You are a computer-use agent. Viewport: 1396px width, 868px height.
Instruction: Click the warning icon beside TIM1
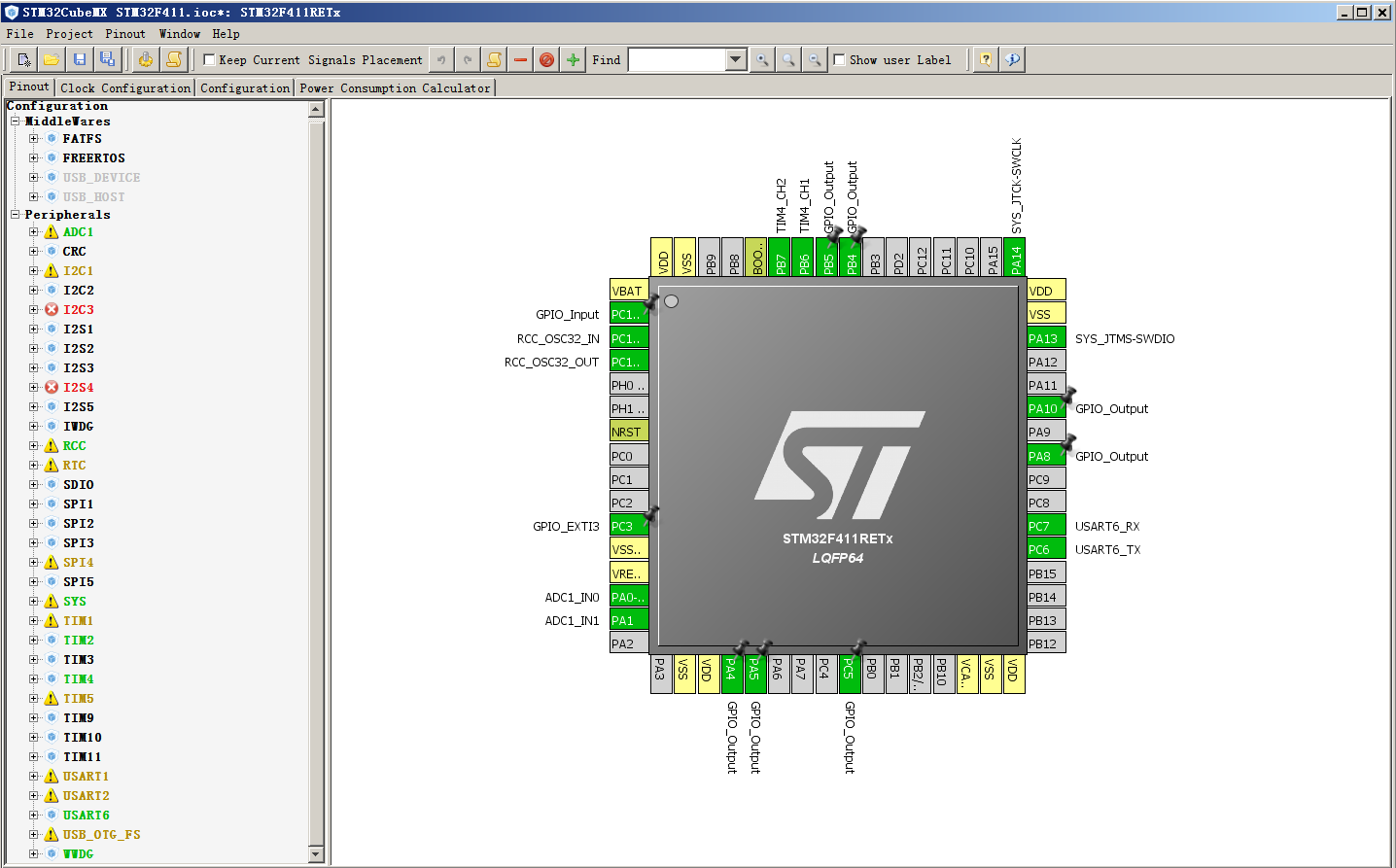coord(52,621)
